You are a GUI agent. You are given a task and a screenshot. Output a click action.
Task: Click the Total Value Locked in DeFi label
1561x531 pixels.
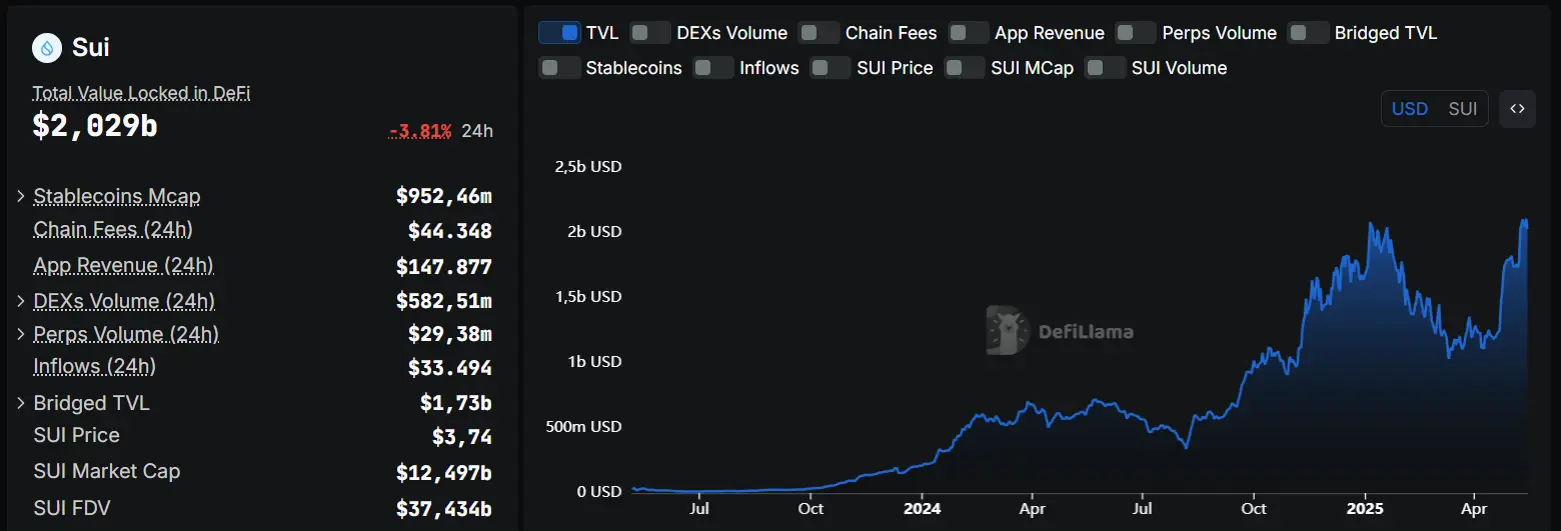point(141,93)
